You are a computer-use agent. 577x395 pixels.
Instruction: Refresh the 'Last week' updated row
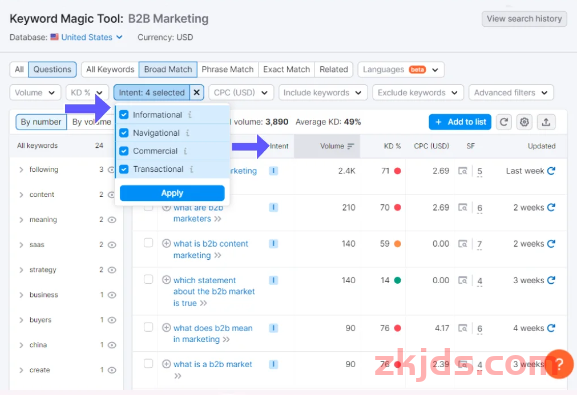pyautogui.click(x=551, y=171)
